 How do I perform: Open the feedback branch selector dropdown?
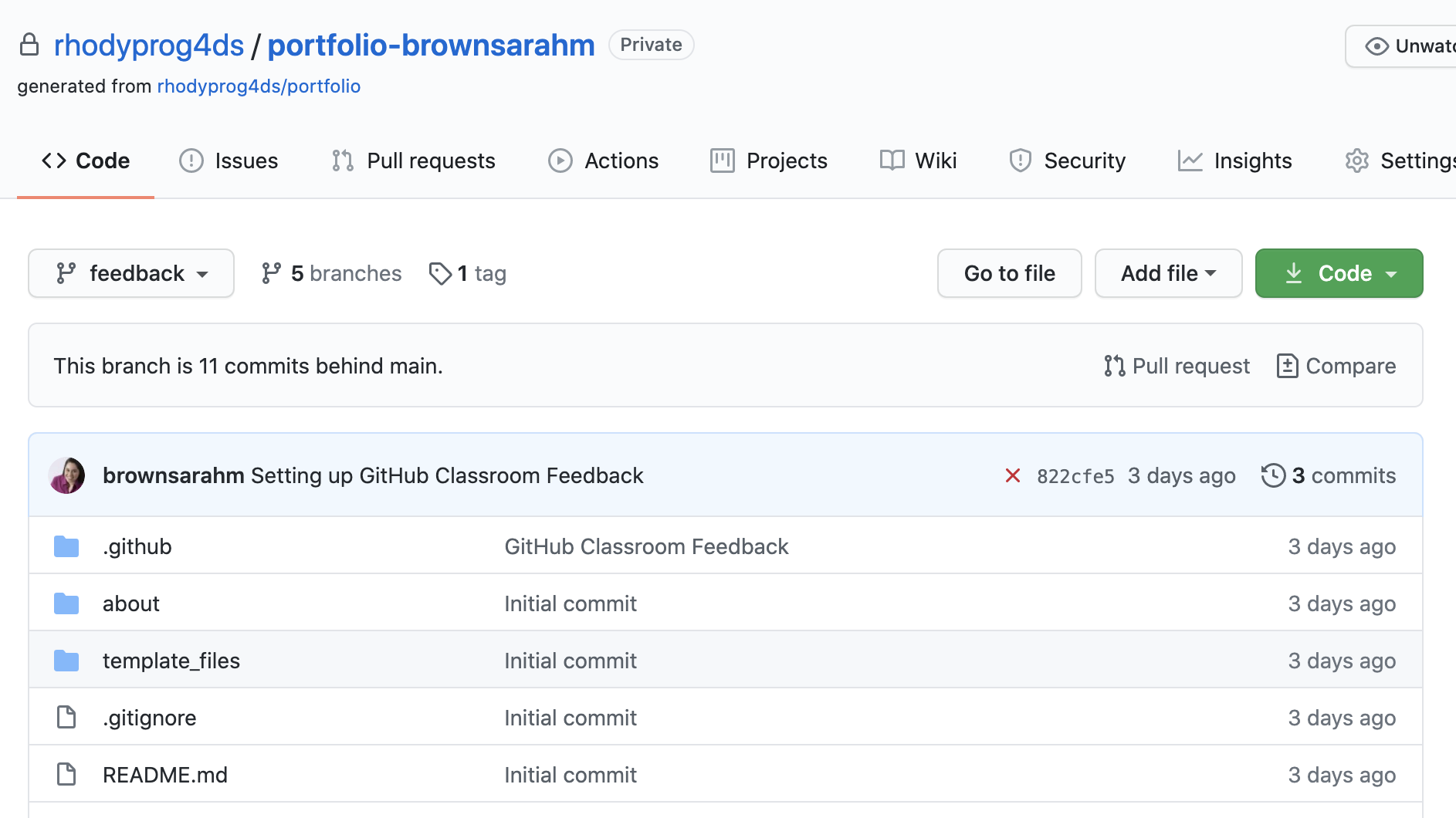tap(130, 273)
